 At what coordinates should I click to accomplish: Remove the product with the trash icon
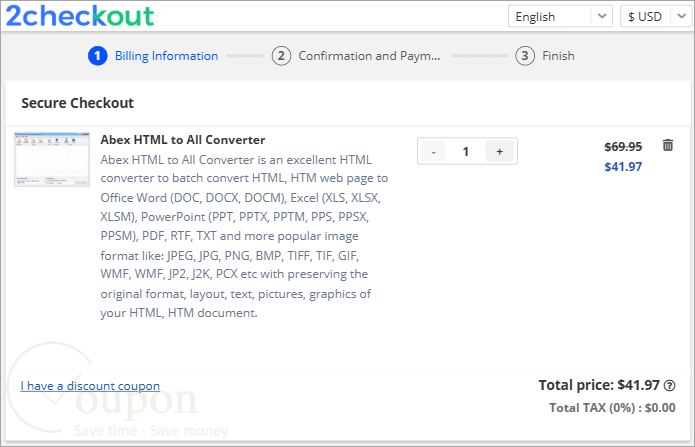pyautogui.click(x=668, y=145)
